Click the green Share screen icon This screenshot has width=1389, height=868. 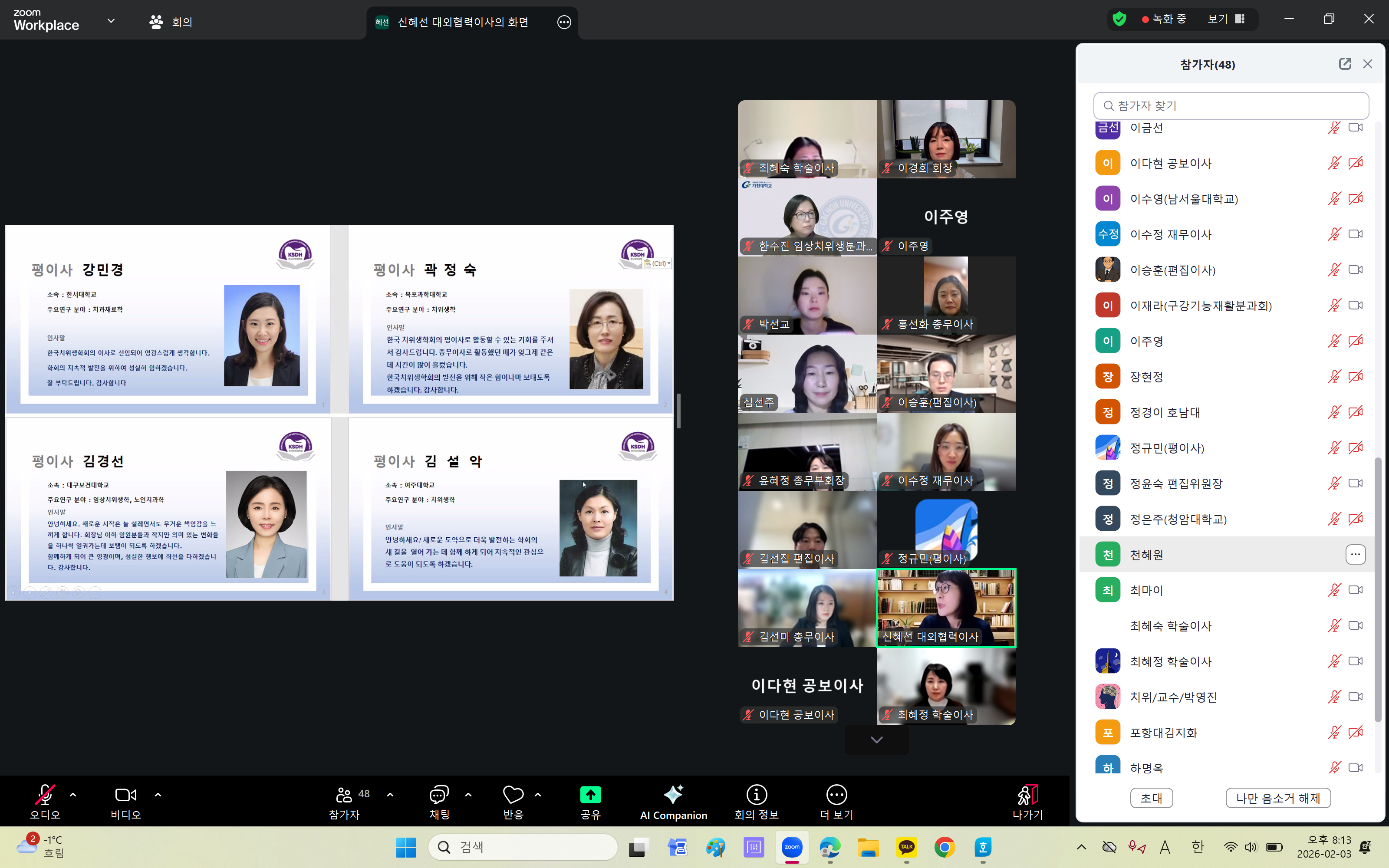[x=590, y=795]
